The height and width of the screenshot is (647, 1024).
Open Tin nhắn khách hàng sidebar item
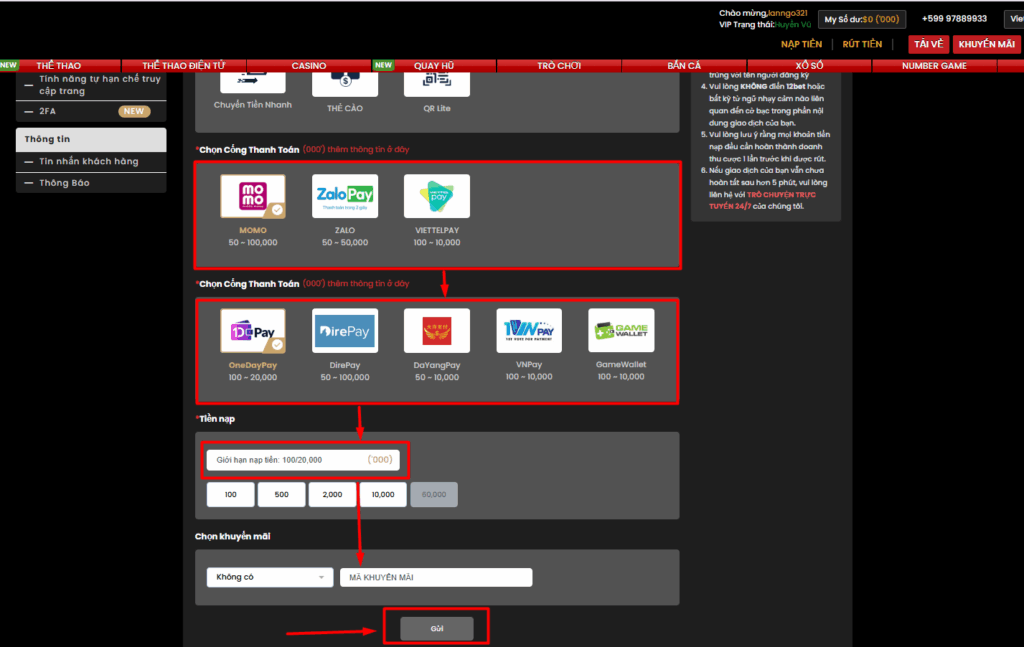click(91, 161)
